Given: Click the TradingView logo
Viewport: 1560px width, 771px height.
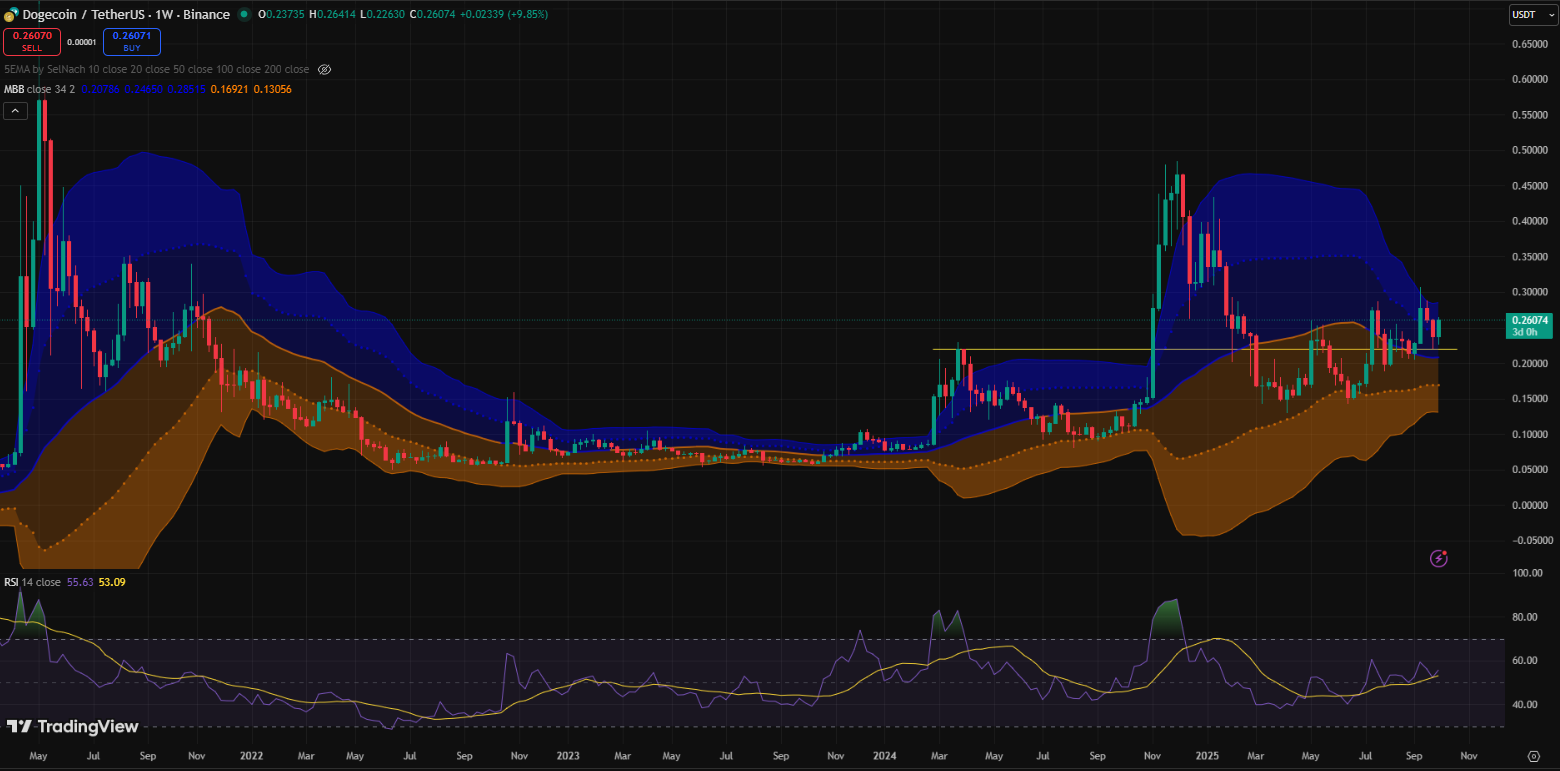Looking at the screenshot, I should (73, 727).
